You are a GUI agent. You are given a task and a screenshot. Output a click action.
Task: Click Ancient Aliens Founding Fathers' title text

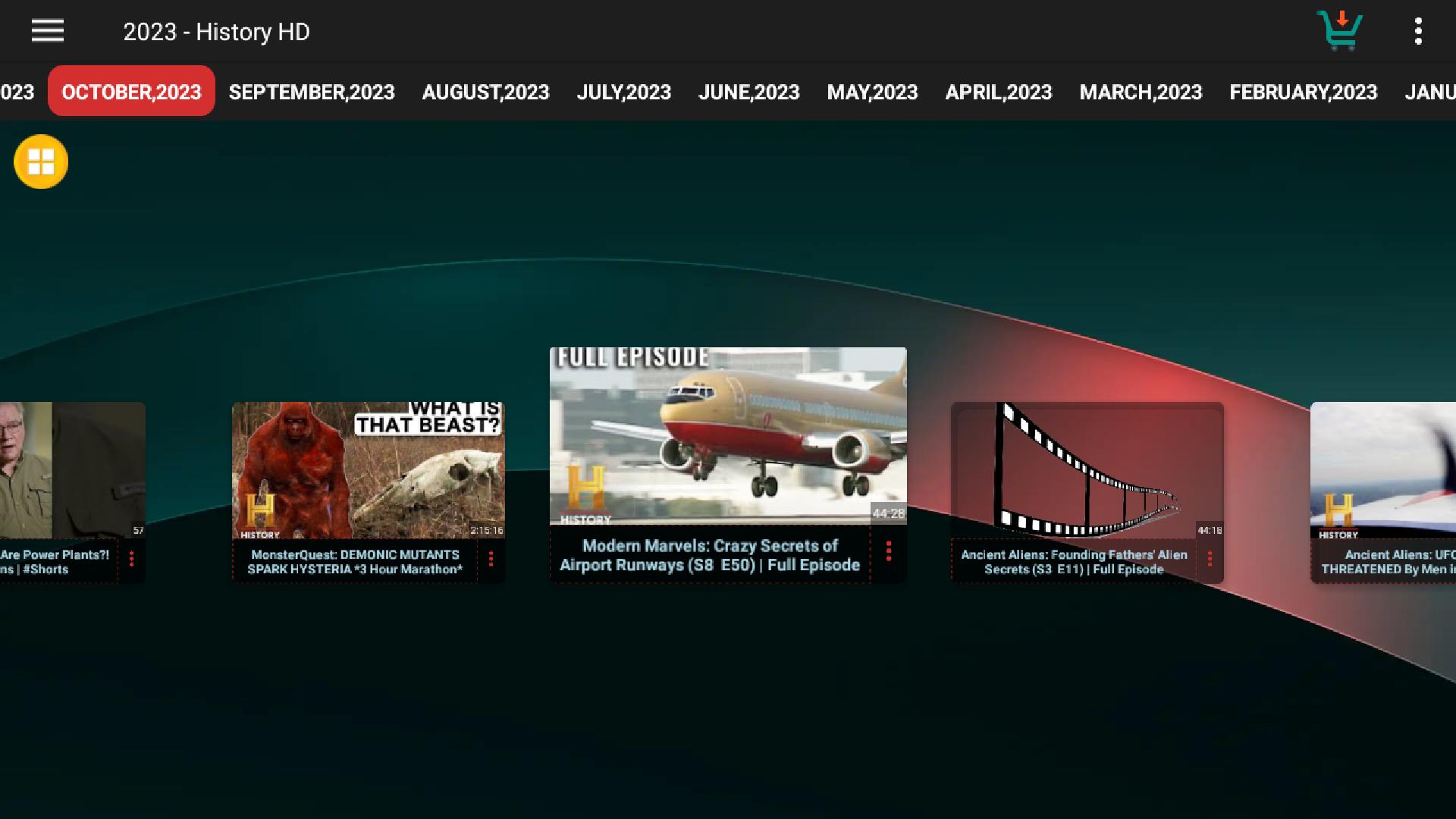1074,562
